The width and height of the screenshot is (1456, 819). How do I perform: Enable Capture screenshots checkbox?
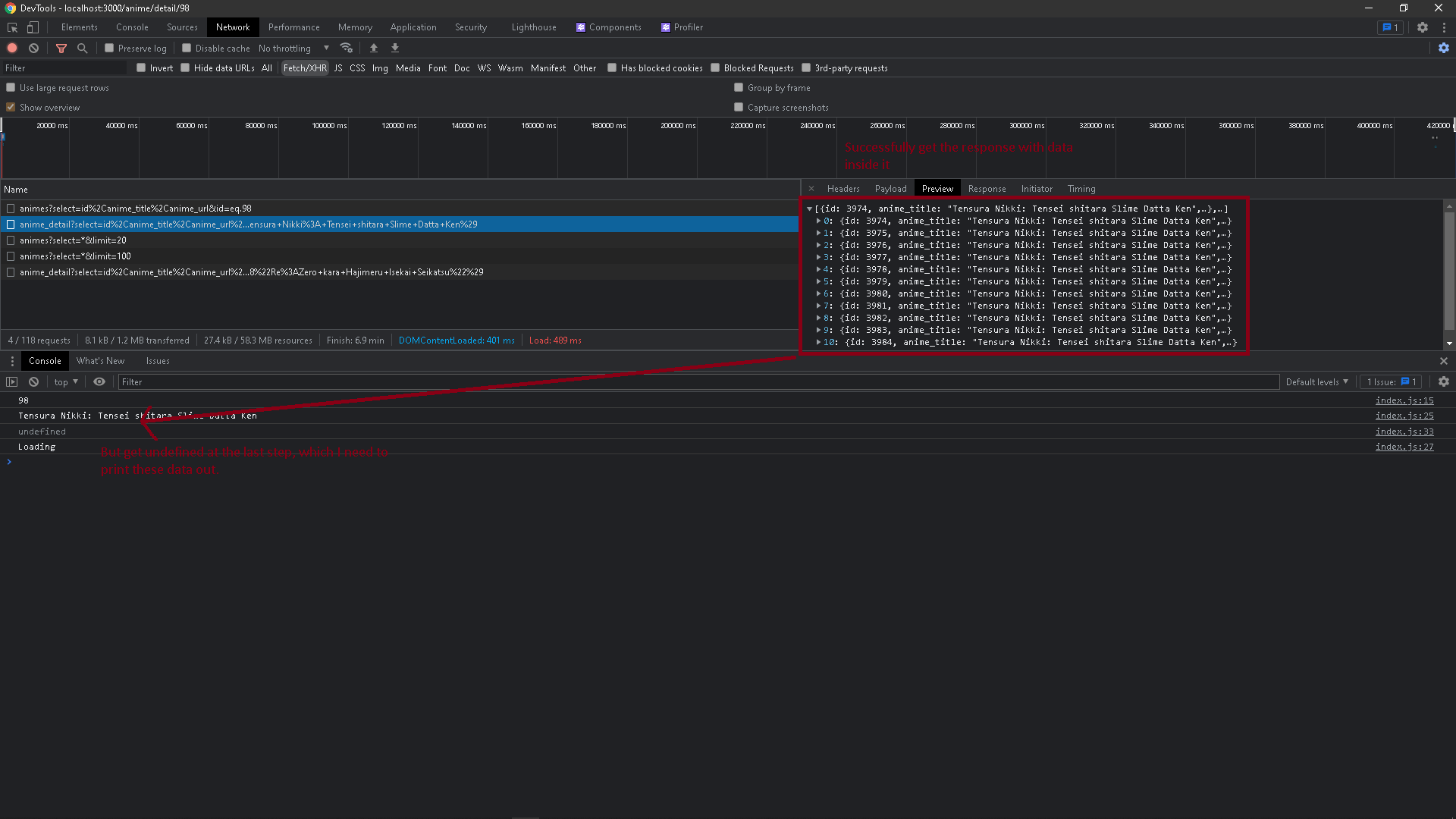[x=739, y=107]
